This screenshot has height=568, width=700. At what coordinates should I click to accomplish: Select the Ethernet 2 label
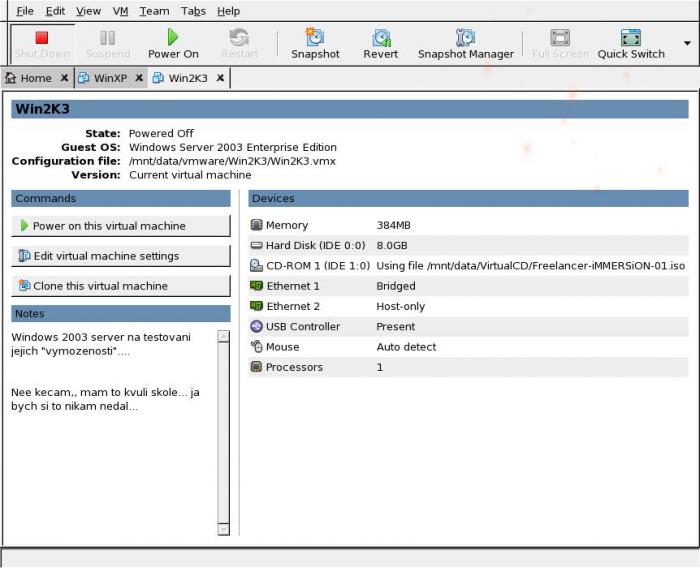[293, 306]
